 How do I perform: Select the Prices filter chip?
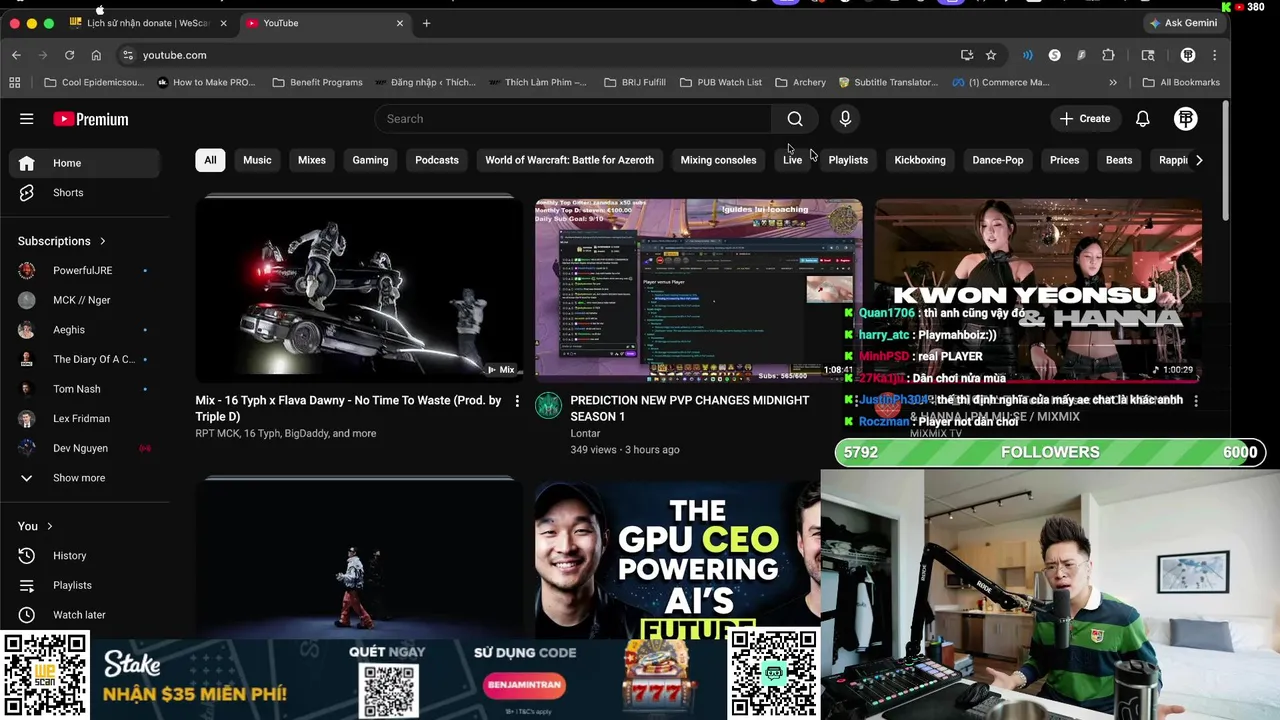[1064, 160]
